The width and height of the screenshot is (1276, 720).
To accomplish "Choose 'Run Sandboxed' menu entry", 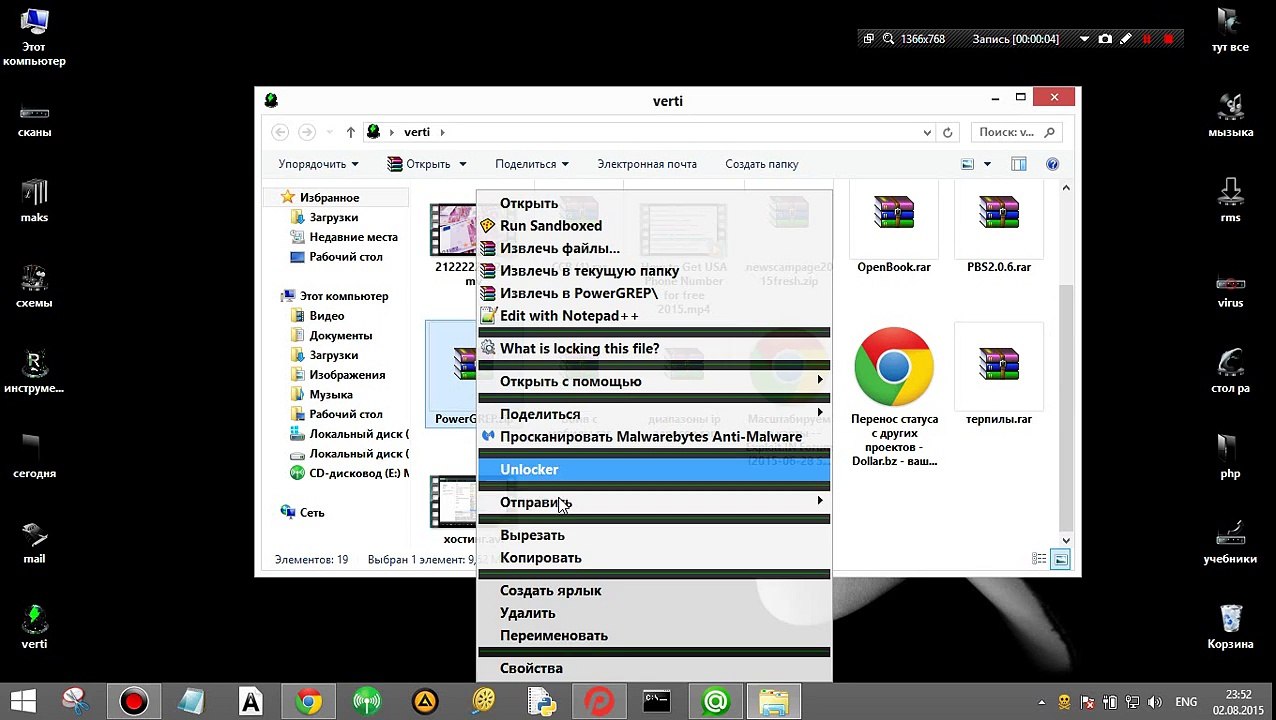I will [x=654, y=226].
